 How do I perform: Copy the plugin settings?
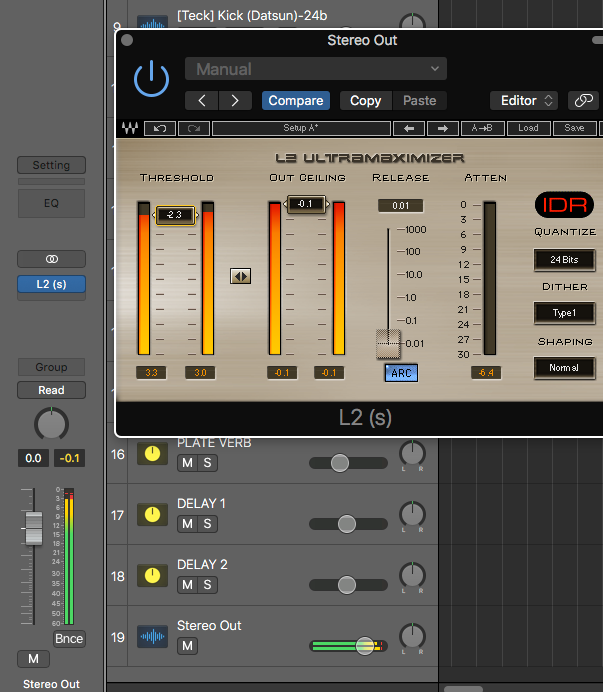click(x=366, y=101)
